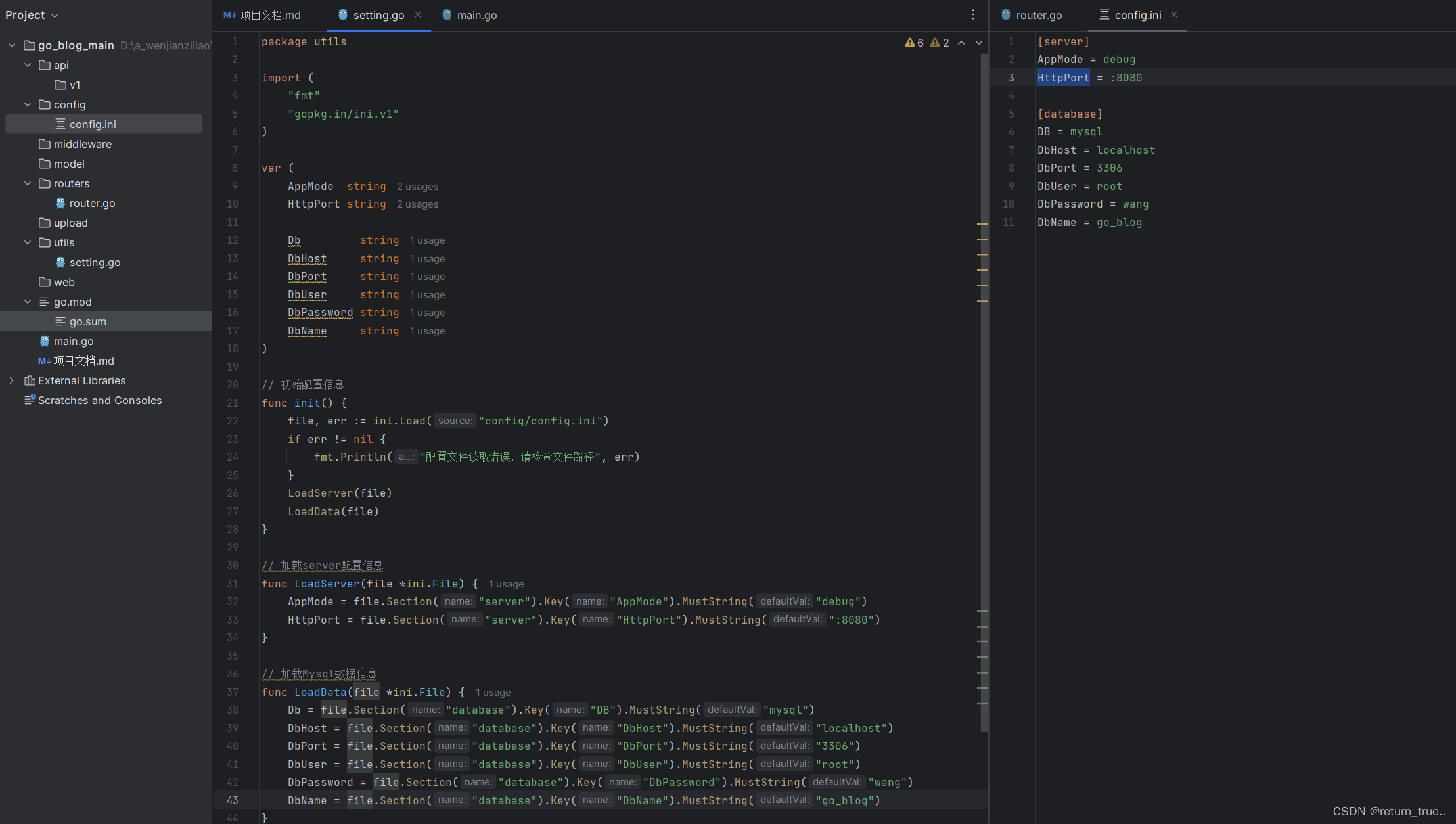Click the External Libraries icon
The width and height of the screenshot is (1456, 824).
coord(30,380)
